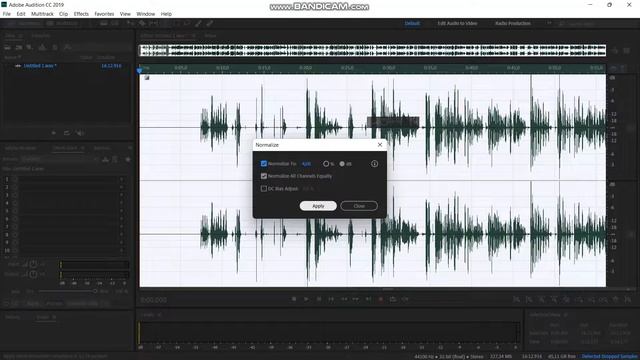Click the red Record button
Screen dimensions: 640x360
[x=381, y=299]
